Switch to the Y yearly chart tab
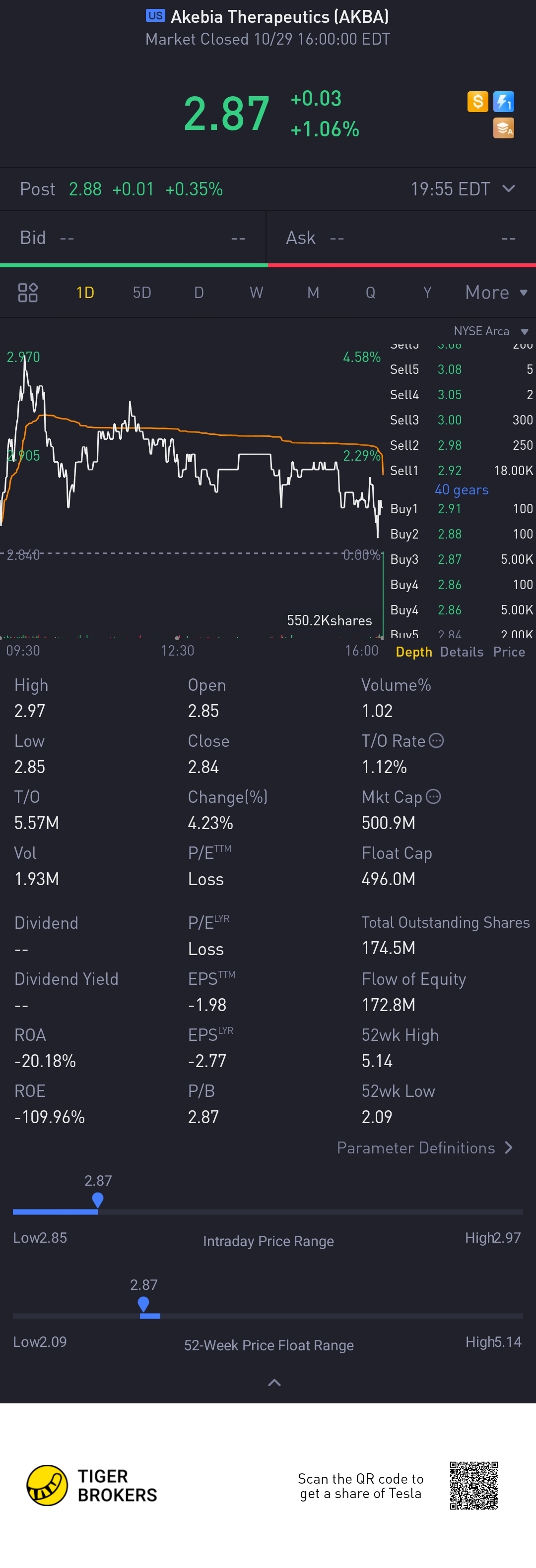This screenshot has width=536, height=1568. [x=427, y=293]
